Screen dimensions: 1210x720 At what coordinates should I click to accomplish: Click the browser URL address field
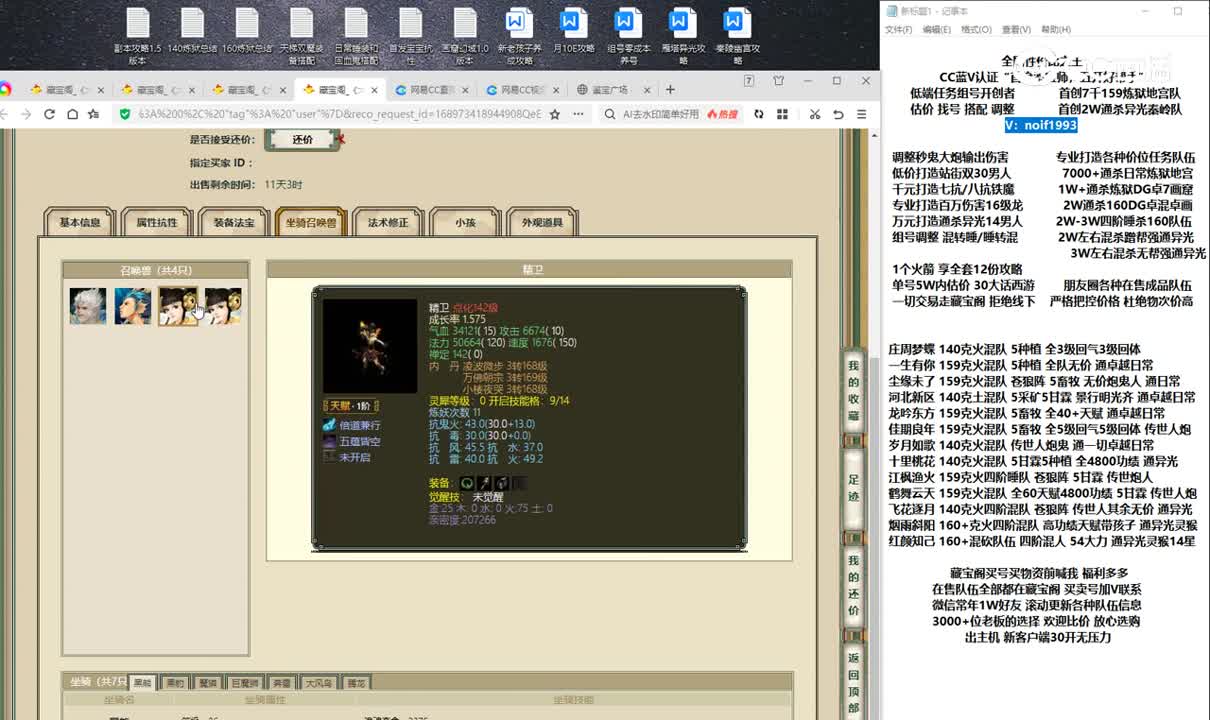tap(340, 114)
